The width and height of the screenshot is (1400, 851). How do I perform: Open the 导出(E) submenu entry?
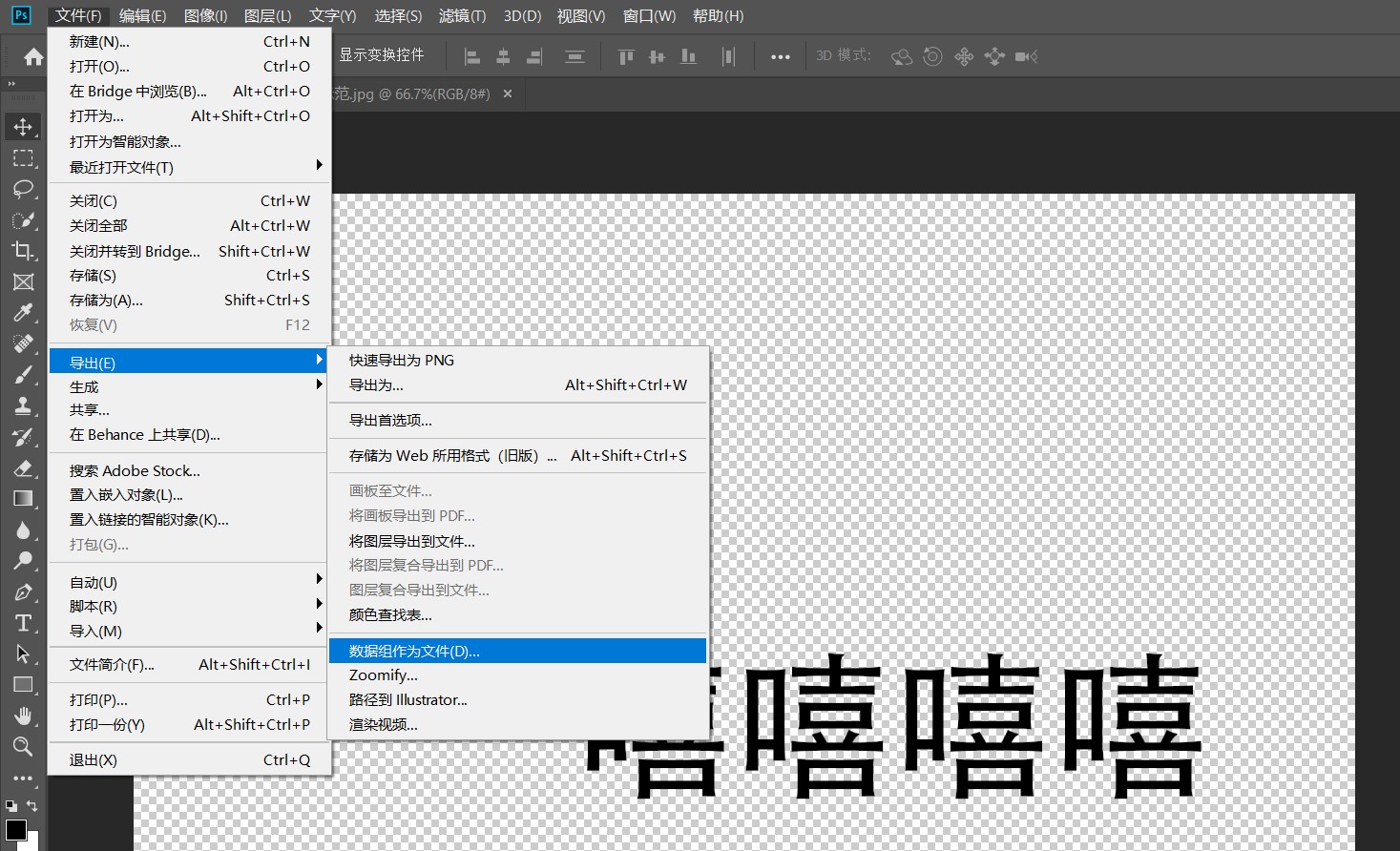188,362
